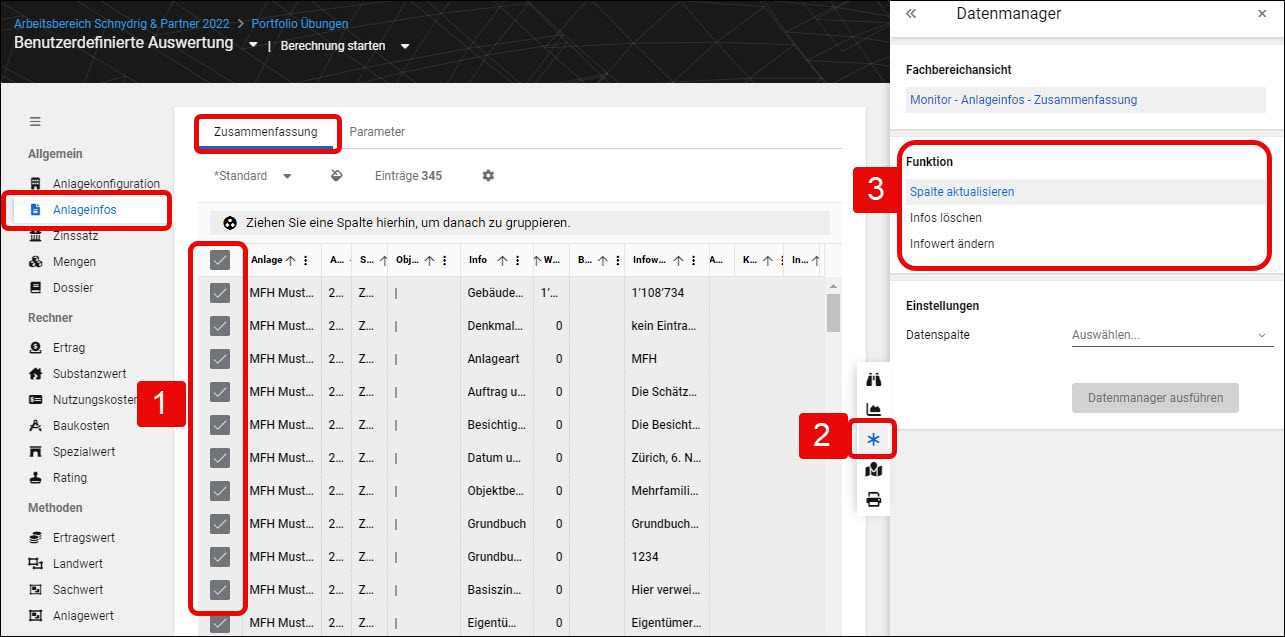
Task: Open the Berechnung starten dropdown arrow
Action: (x=405, y=46)
